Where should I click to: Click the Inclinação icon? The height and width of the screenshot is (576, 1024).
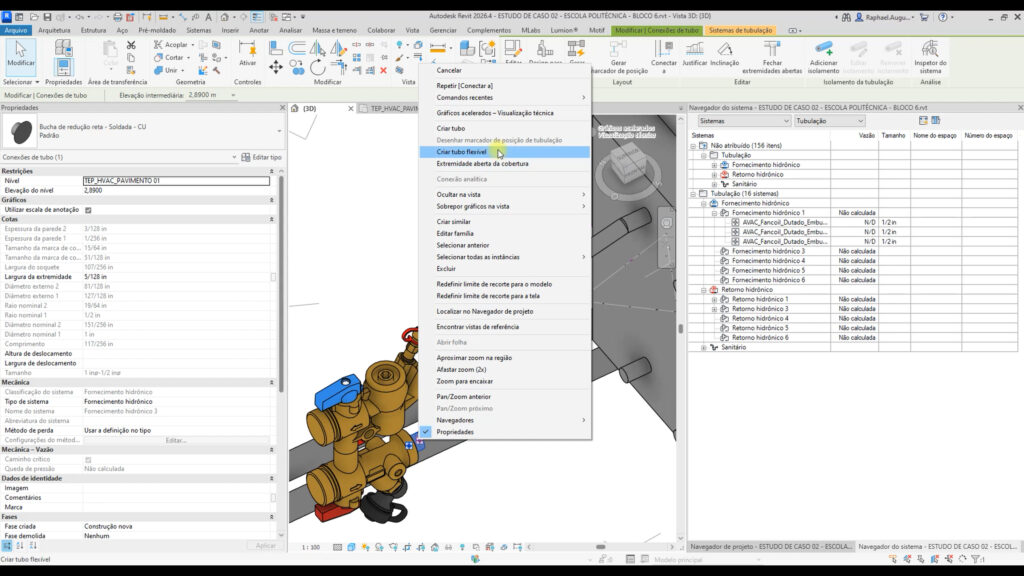click(724, 54)
